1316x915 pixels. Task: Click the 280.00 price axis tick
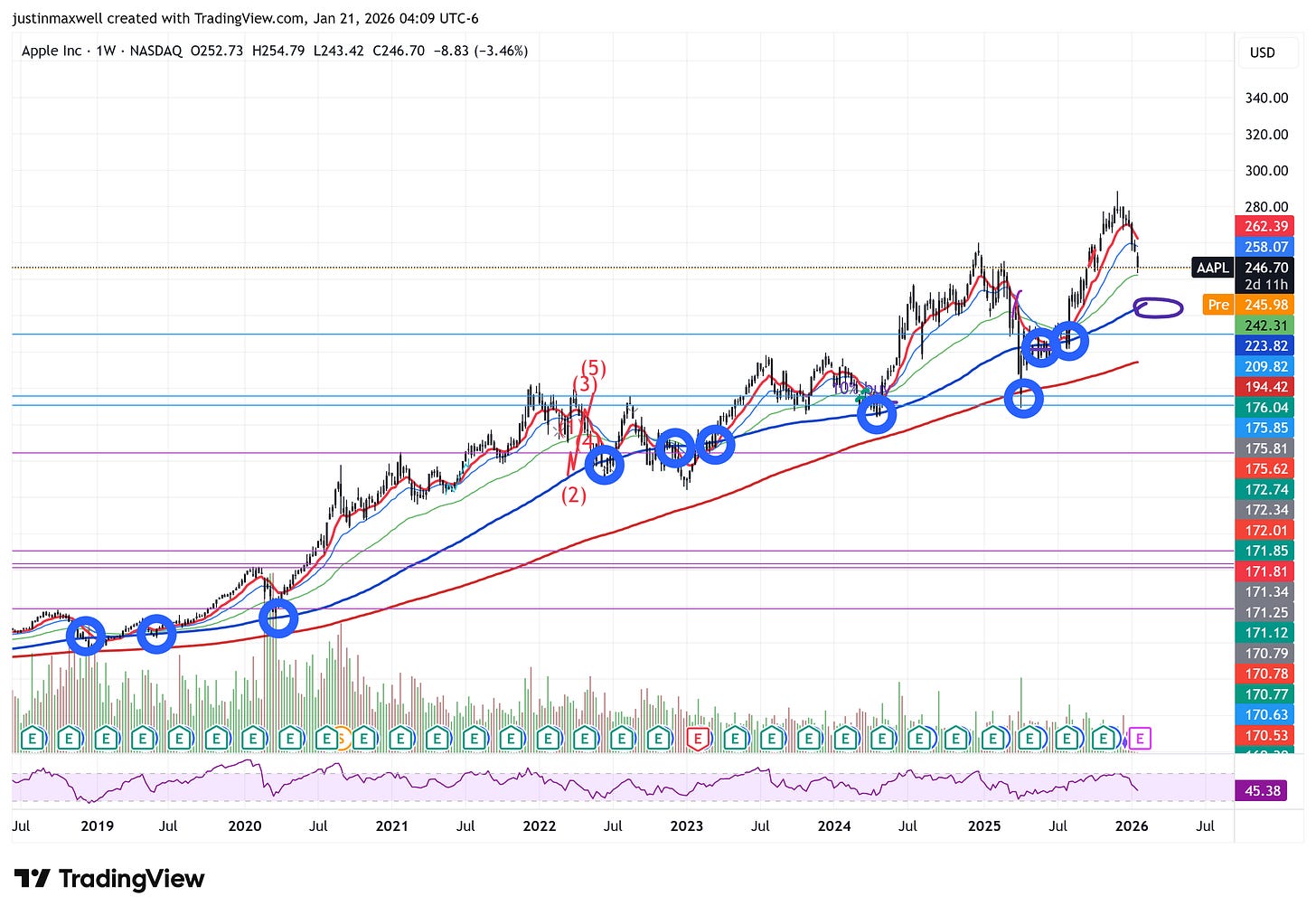1266,206
